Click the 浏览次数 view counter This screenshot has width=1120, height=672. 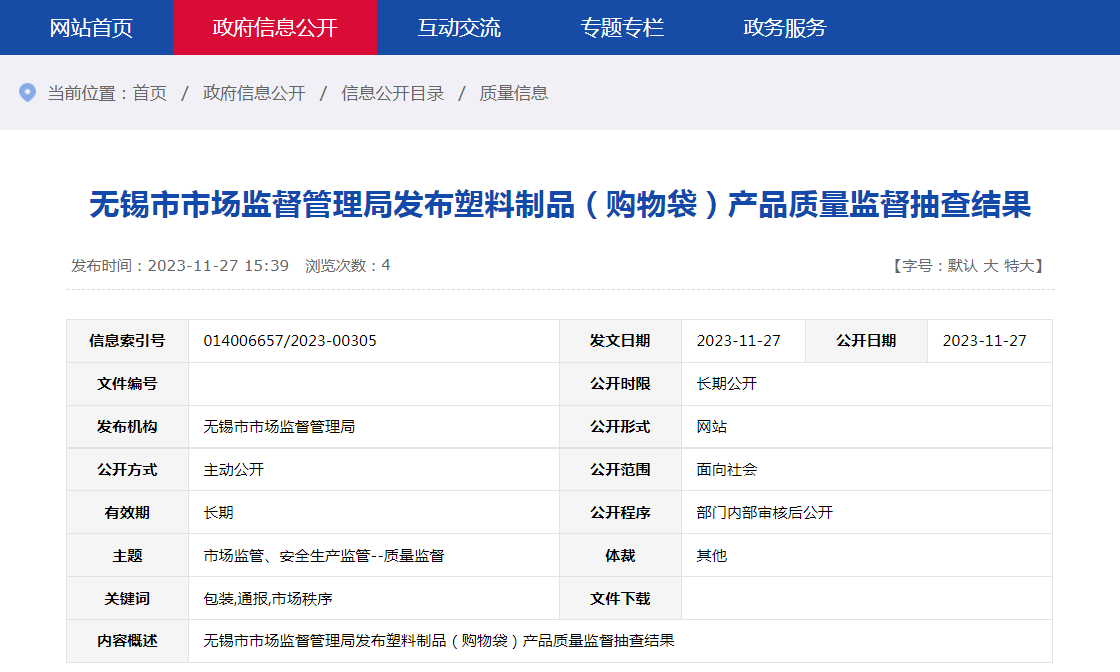pyautogui.click(x=347, y=266)
